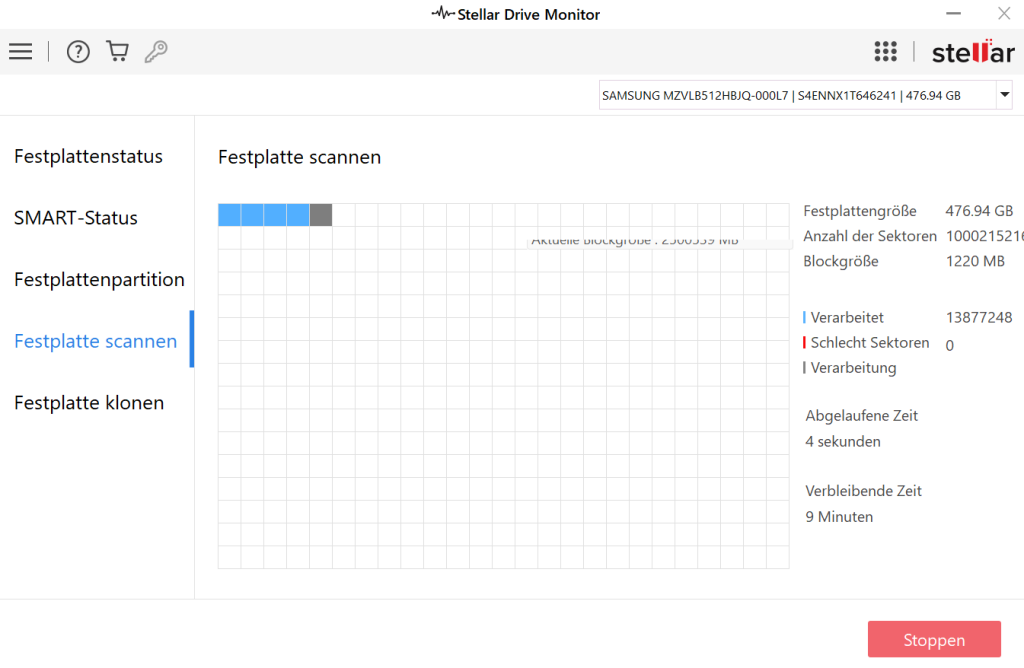Click the Schlecht Sektoren legend label
The height and width of the screenshot is (668, 1024).
point(869,343)
